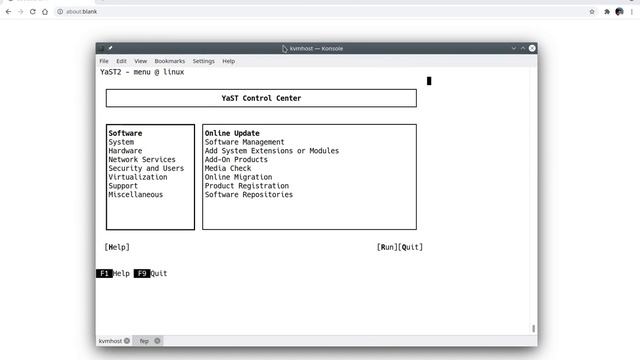Select the System category

tap(121, 142)
